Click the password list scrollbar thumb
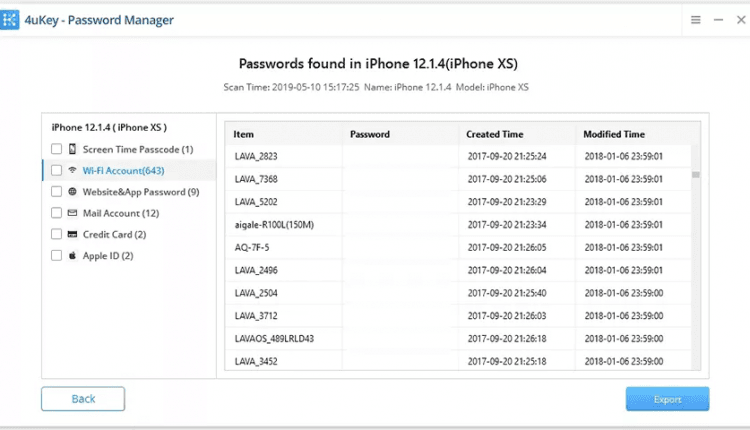 [695, 175]
